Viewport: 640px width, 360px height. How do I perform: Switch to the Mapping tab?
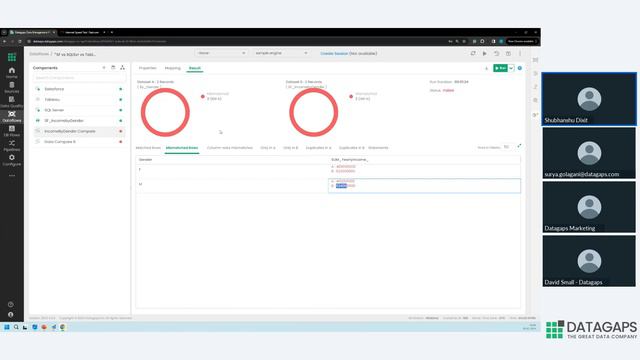click(x=172, y=68)
